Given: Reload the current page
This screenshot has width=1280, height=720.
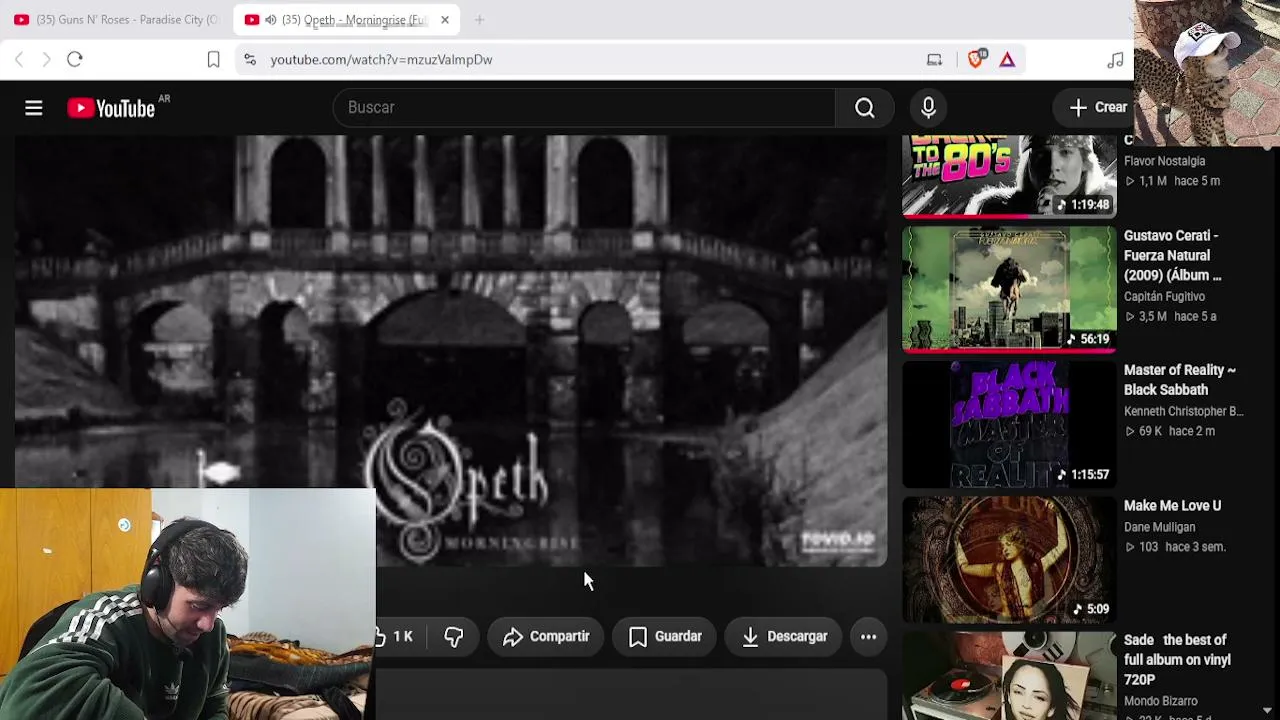Looking at the screenshot, I should point(75,60).
